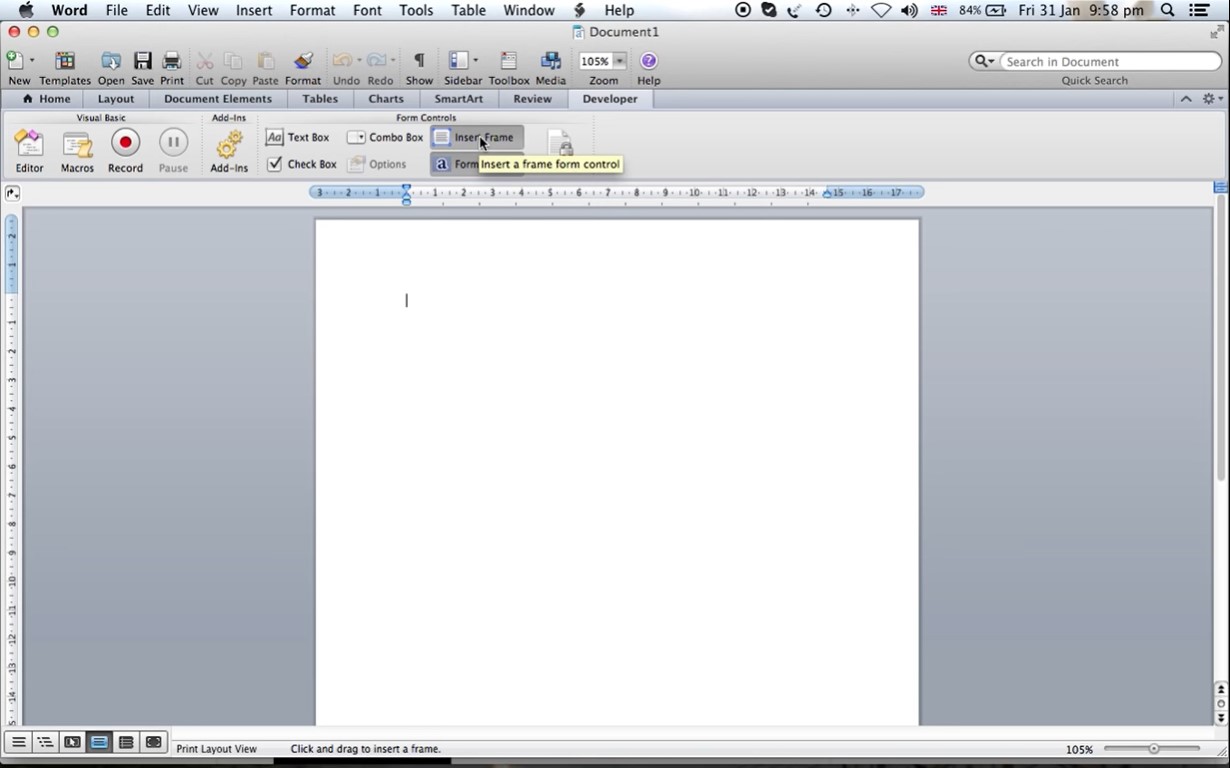Open the Tools menu

coord(415,11)
